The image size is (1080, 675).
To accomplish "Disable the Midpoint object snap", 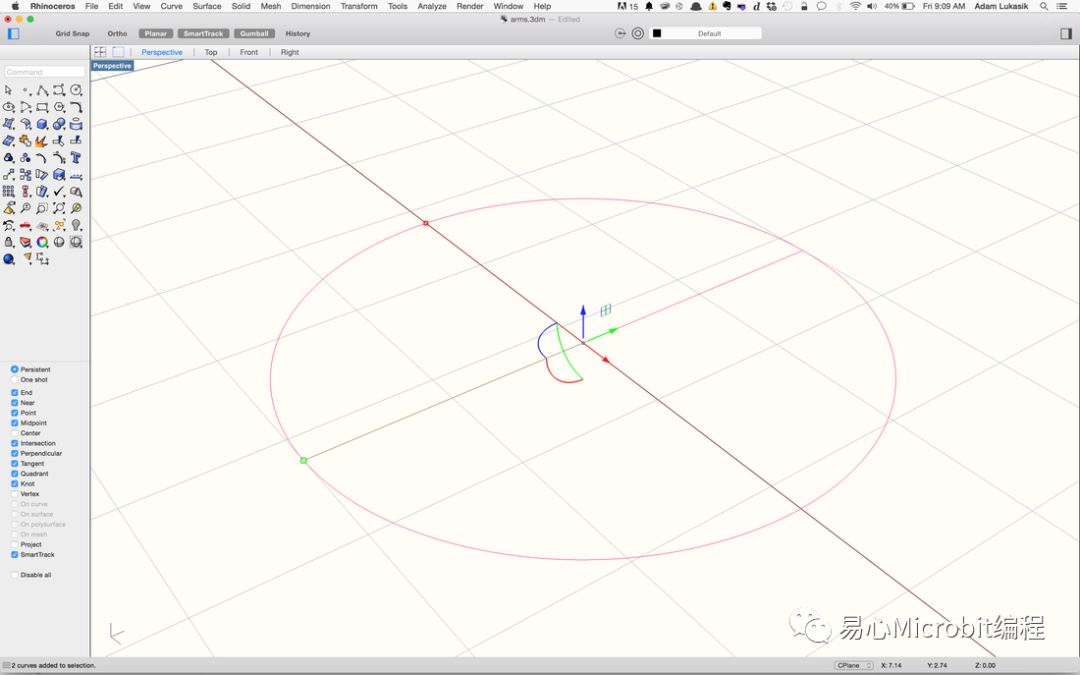I will pos(15,423).
